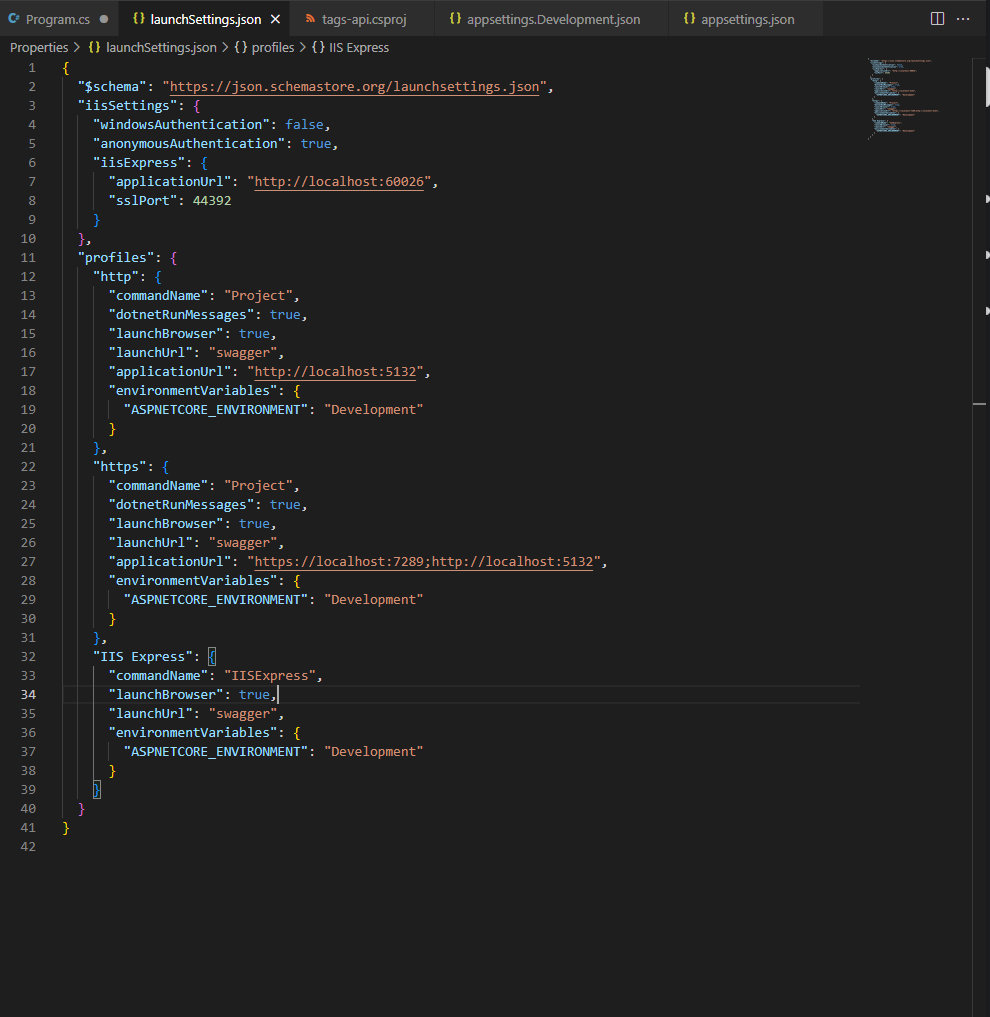Click the split editor icon
This screenshot has height=1017, width=990.
(936, 17)
